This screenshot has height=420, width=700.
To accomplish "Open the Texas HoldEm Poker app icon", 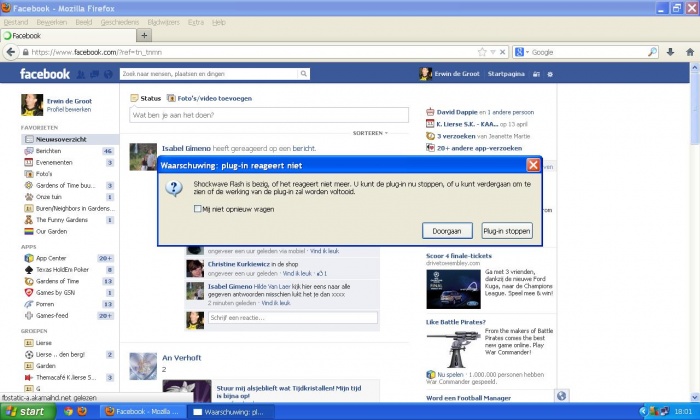I will point(28,269).
